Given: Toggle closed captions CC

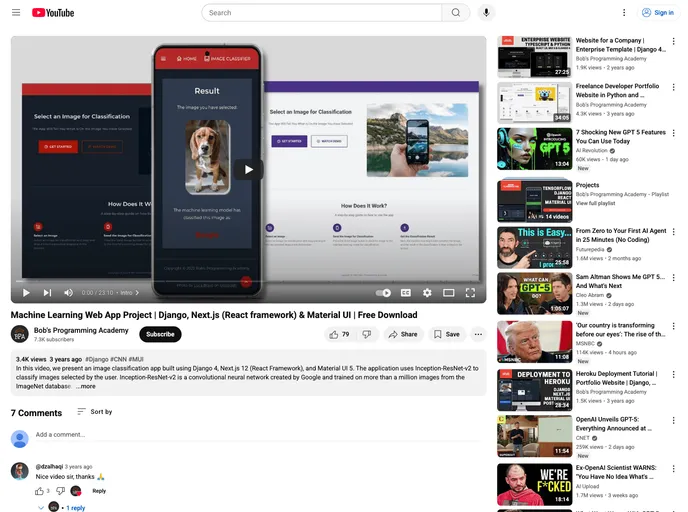Looking at the screenshot, I should [406, 293].
